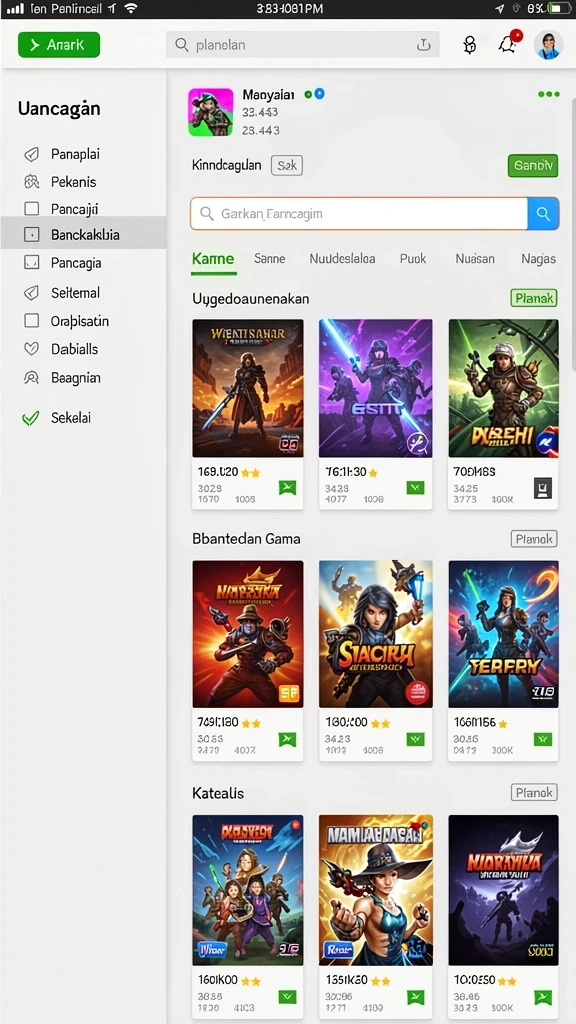The height and width of the screenshot is (1024, 576).
Task: Open the user profile avatar
Action: pos(548,44)
